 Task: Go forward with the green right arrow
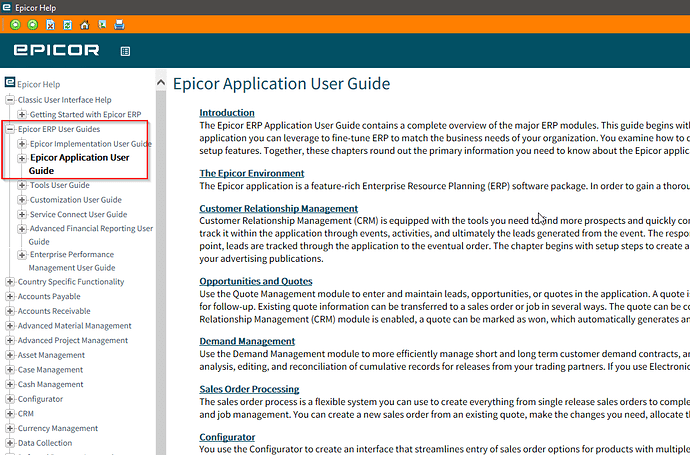coord(33,25)
